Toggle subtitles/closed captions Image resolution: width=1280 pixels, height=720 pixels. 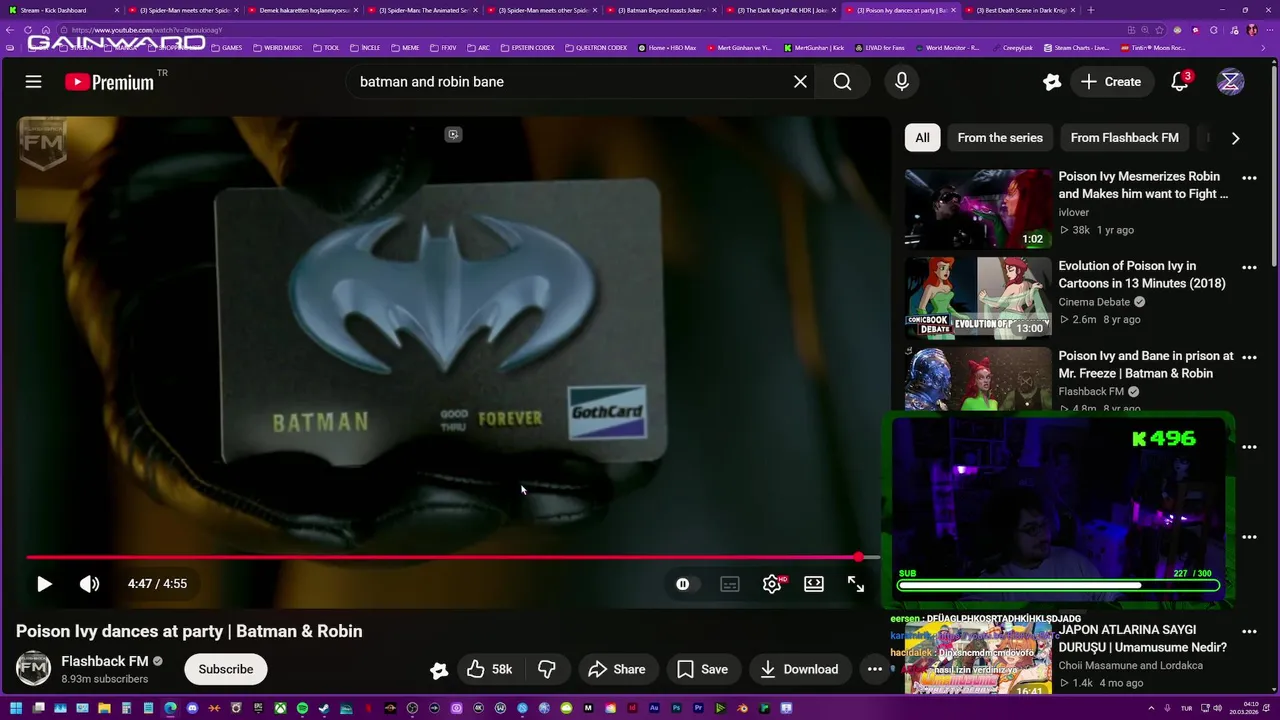[x=730, y=584]
